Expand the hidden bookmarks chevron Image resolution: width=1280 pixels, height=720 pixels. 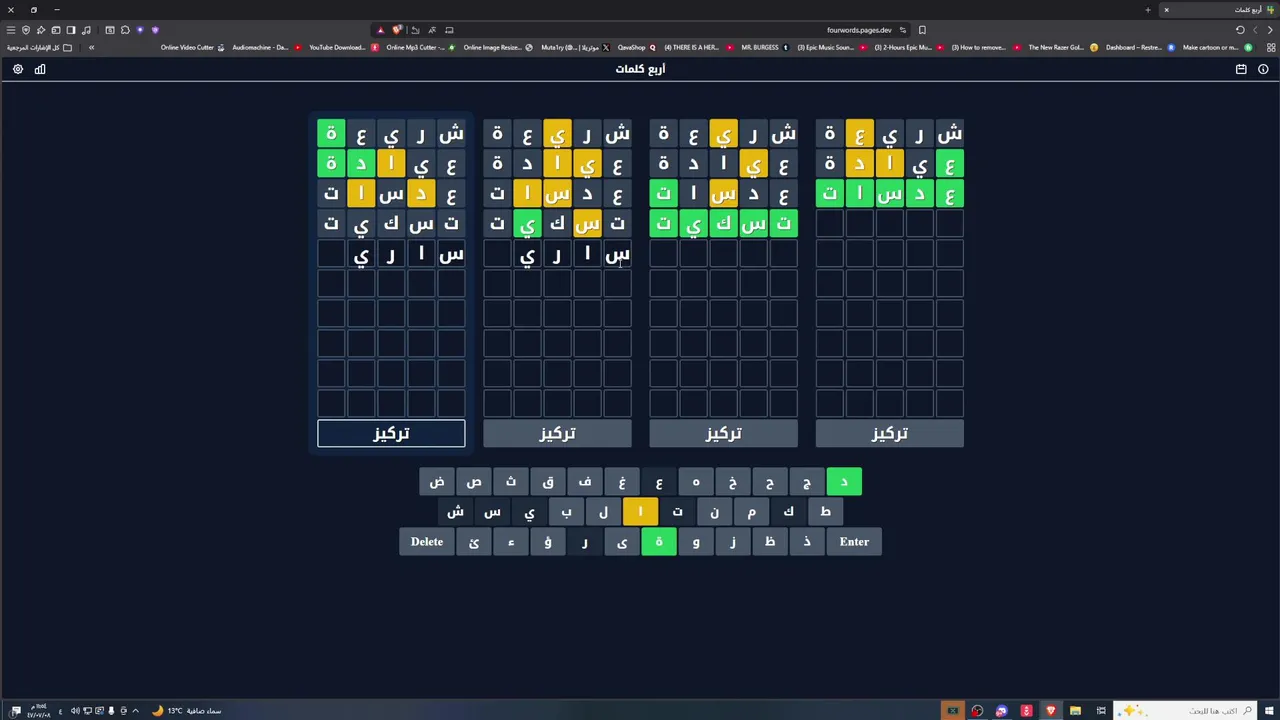tap(91, 47)
